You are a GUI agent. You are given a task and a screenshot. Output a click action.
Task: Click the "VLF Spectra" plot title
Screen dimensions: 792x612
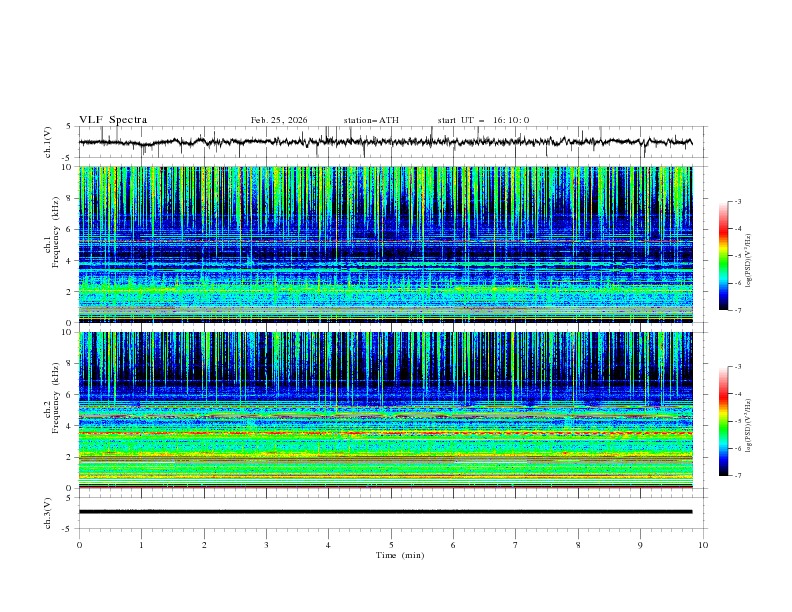(x=113, y=120)
